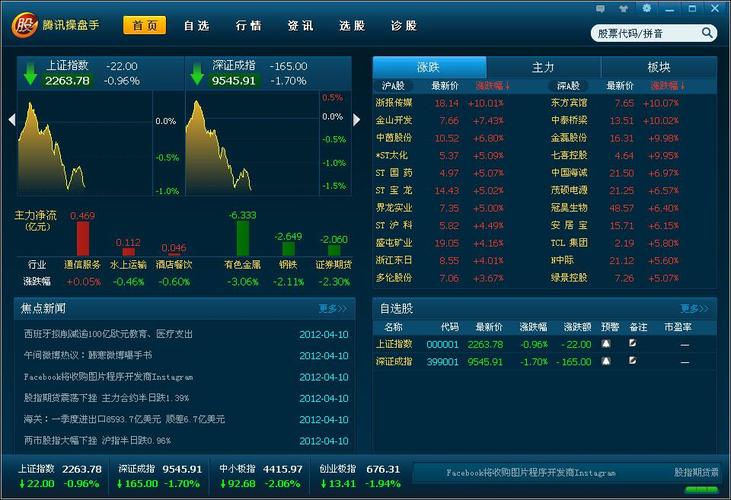Open the 行情 menu in top navigation
The image size is (731, 500).
click(x=248, y=26)
